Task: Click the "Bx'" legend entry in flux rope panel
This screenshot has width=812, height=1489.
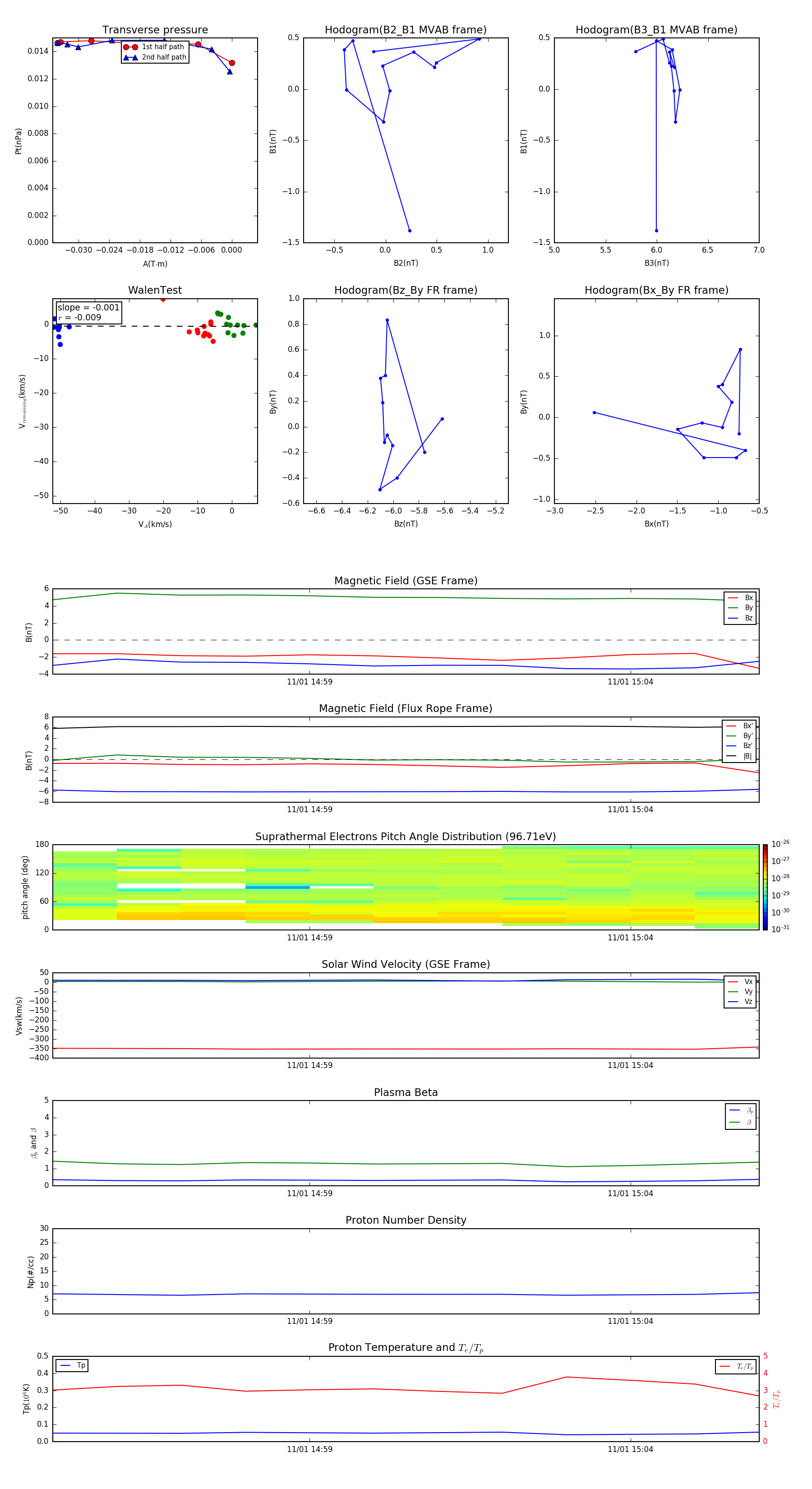Action: pyautogui.click(x=740, y=726)
